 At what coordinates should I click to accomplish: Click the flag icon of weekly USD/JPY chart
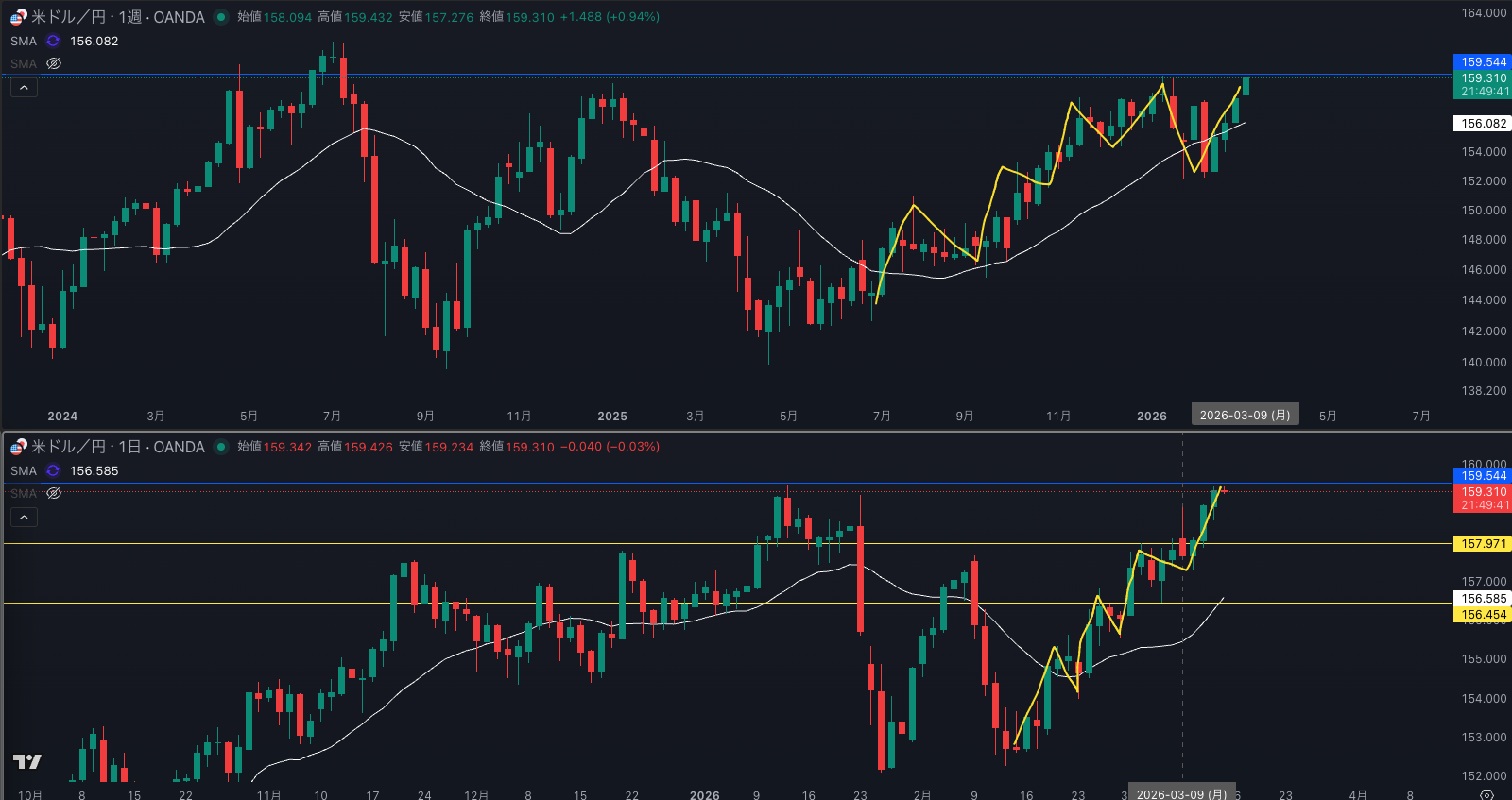(18, 17)
